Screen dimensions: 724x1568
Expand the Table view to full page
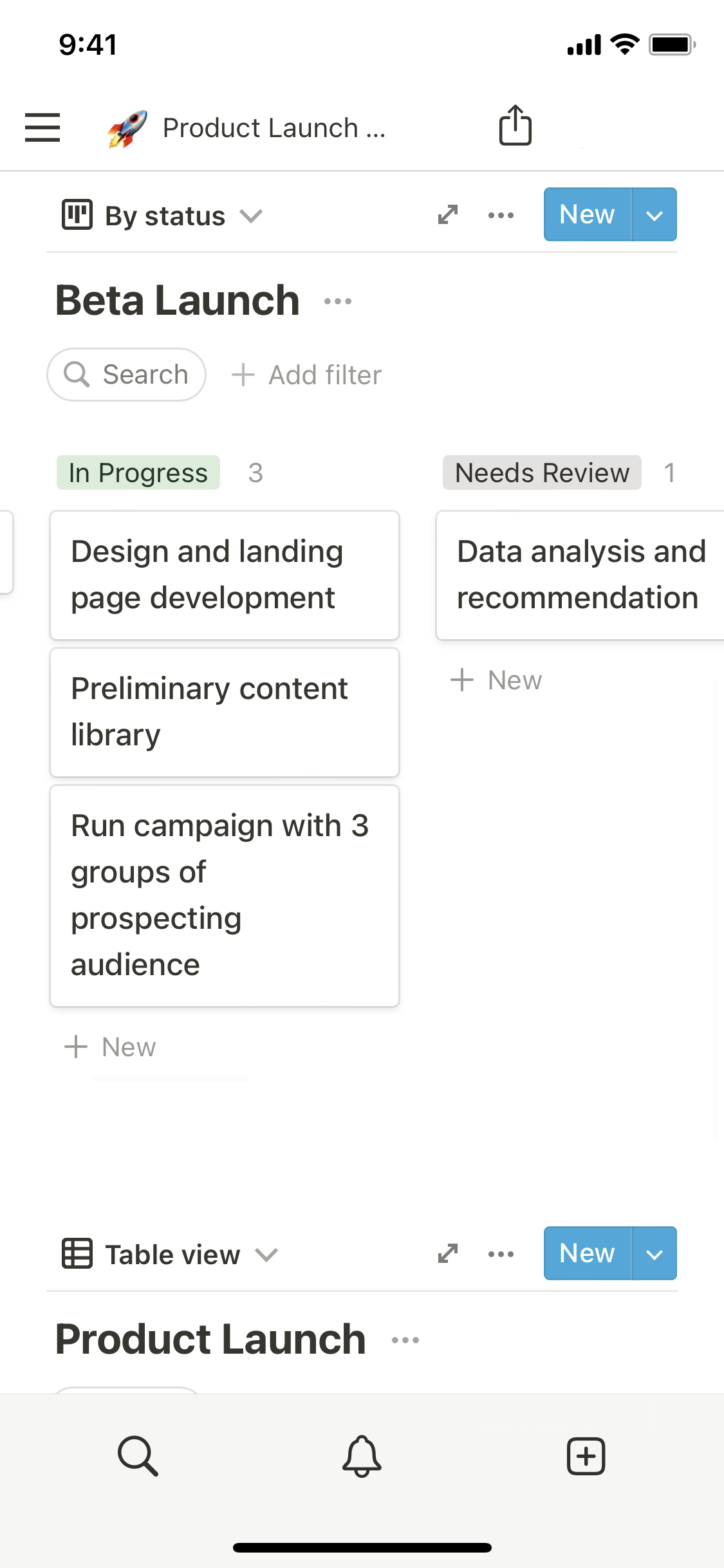(448, 1253)
